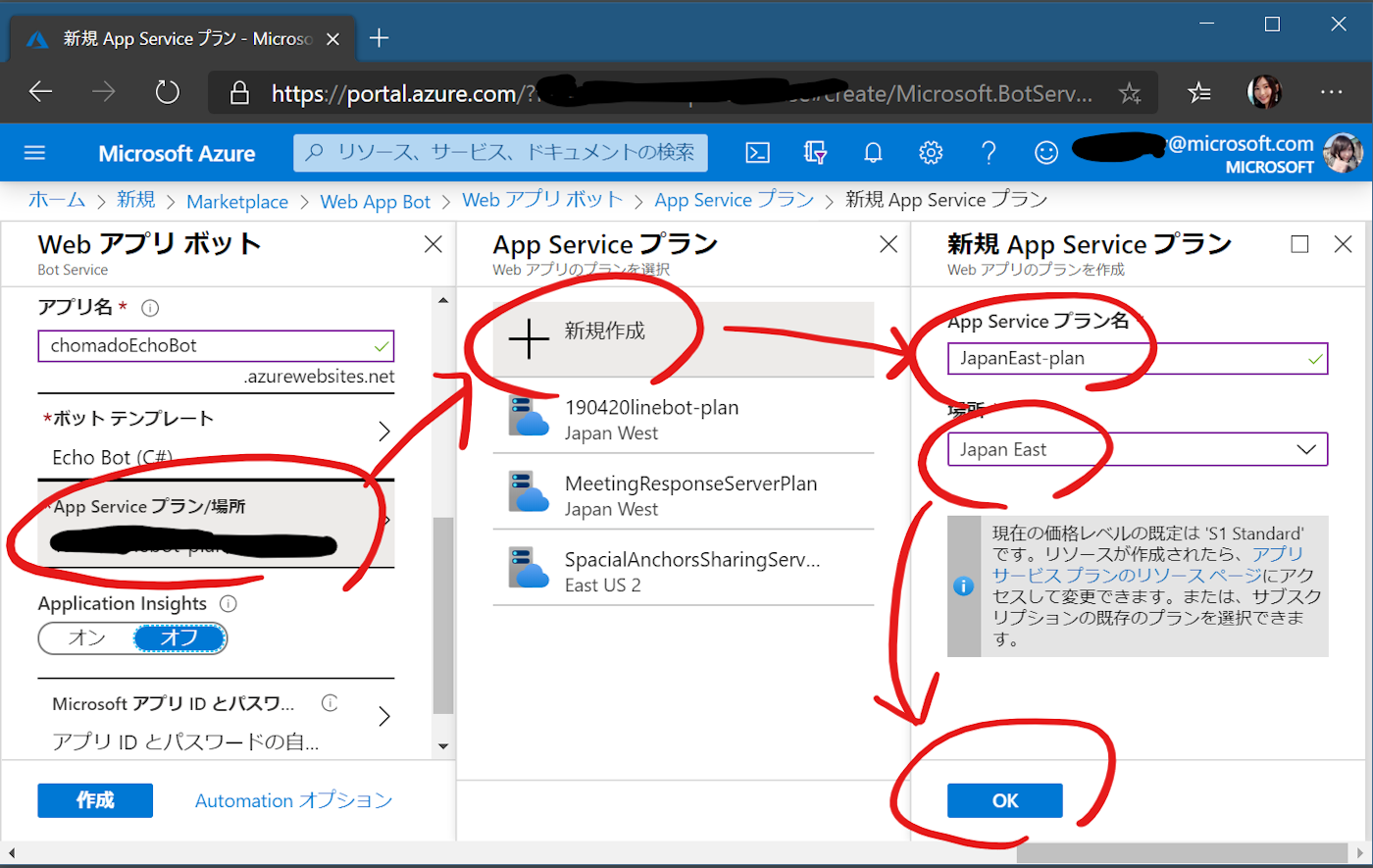Go to ホーム in the breadcrumb
Screen dimensions: 1373x868
(57, 200)
